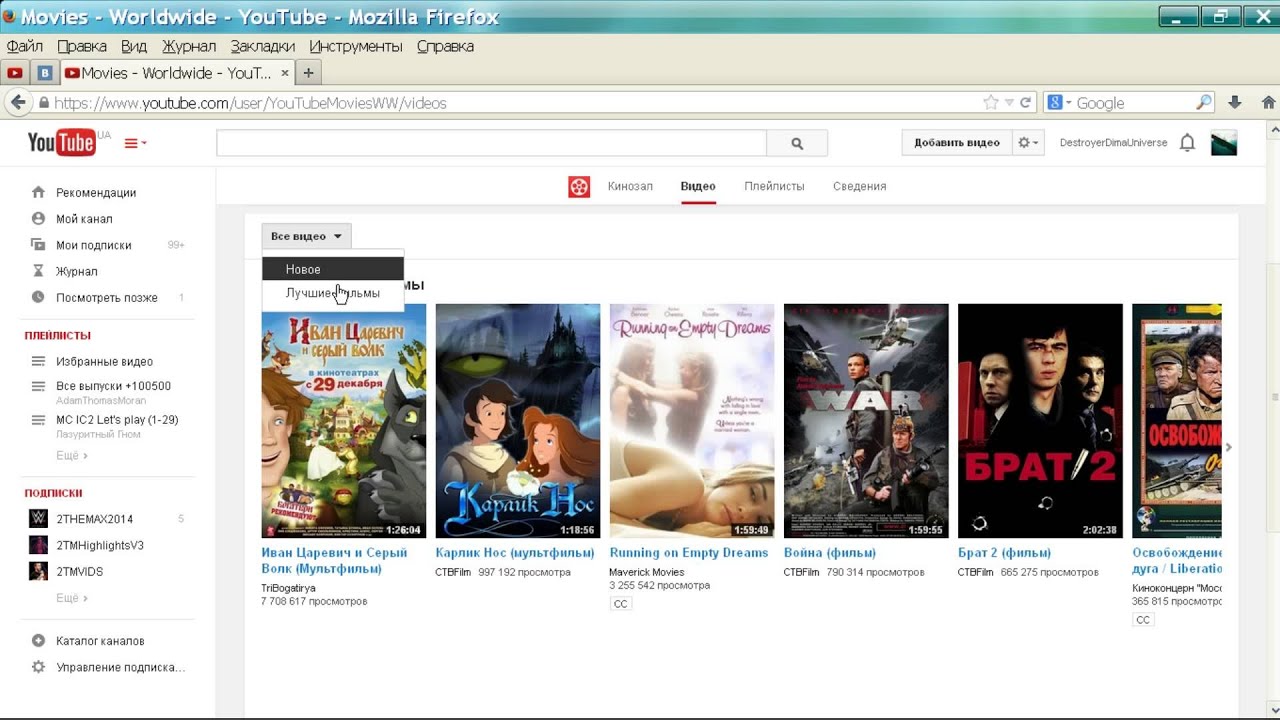Click the Добавить видео button
This screenshot has height=720, width=1280.
956,143
